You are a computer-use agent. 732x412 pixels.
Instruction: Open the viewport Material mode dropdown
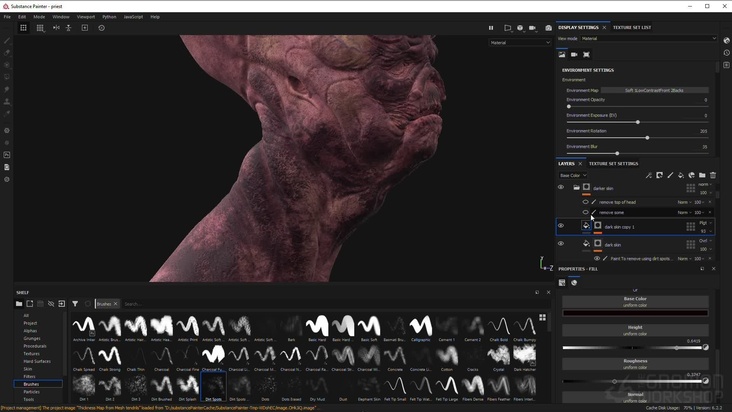click(520, 42)
